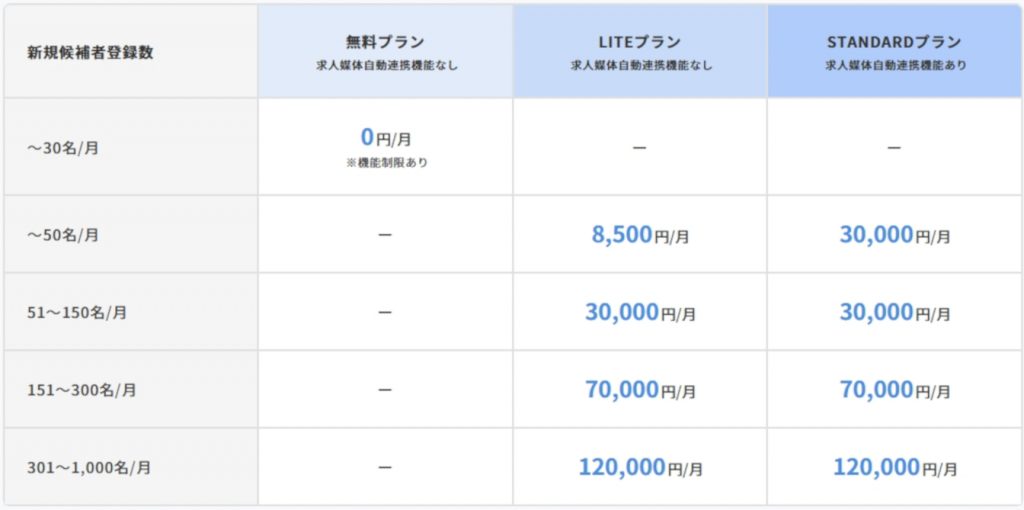Screen dimensions: 1024x510
Task: Select the STANDARDプラン column header
Action: [x=894, y=52]
